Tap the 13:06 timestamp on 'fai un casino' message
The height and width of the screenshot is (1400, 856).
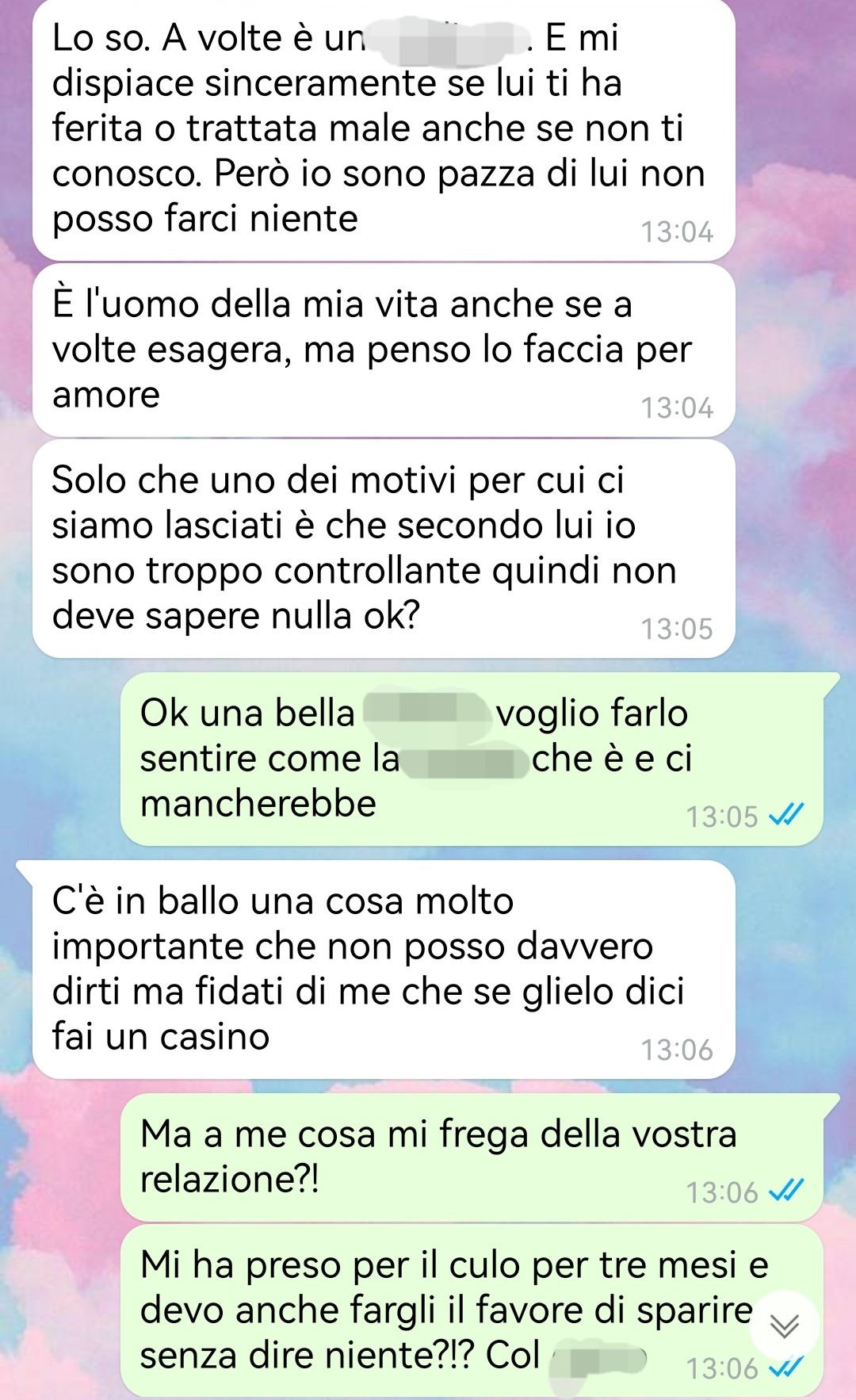click(677, 1050)
